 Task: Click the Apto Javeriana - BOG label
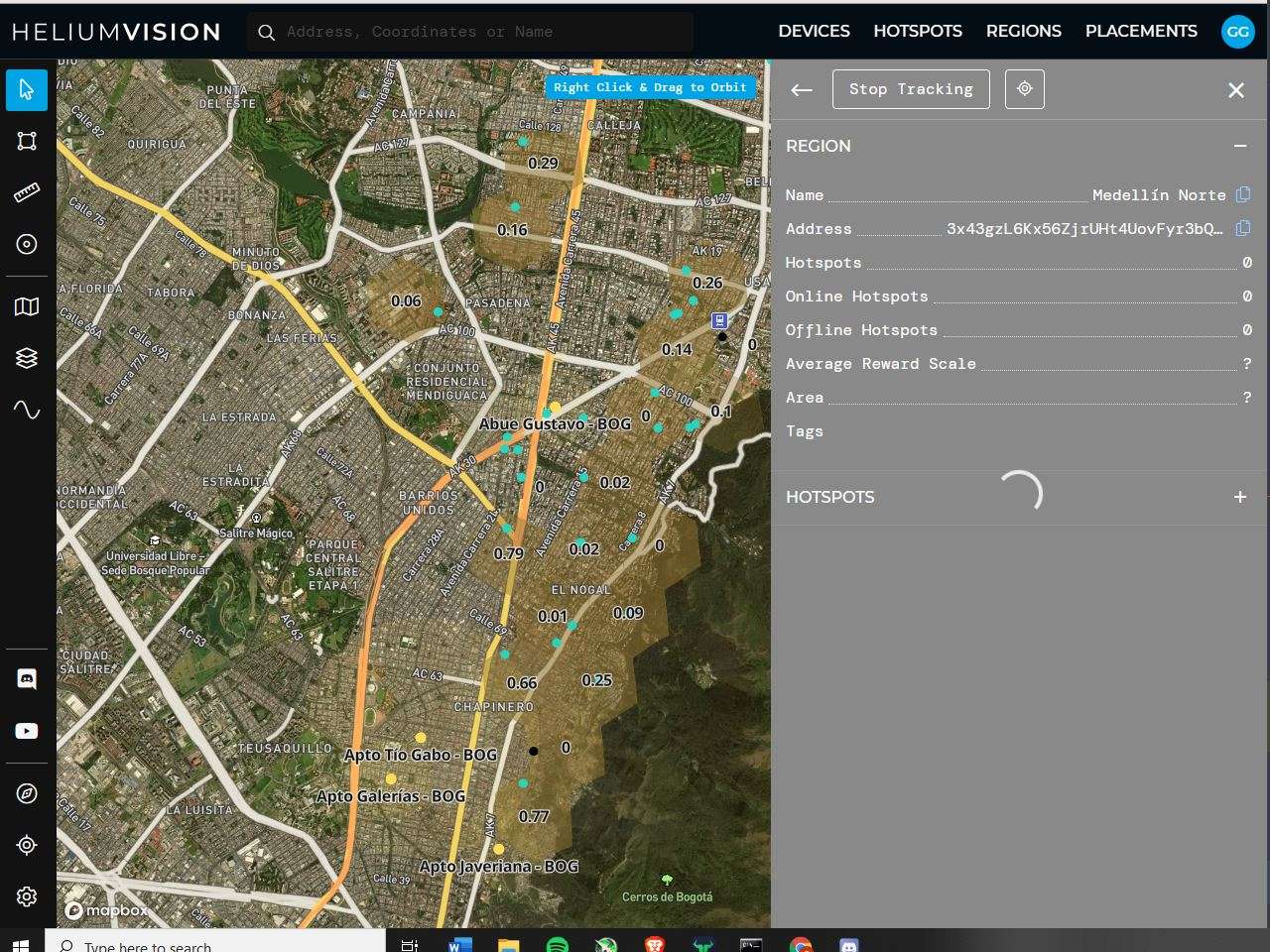(x=499, y=867)
